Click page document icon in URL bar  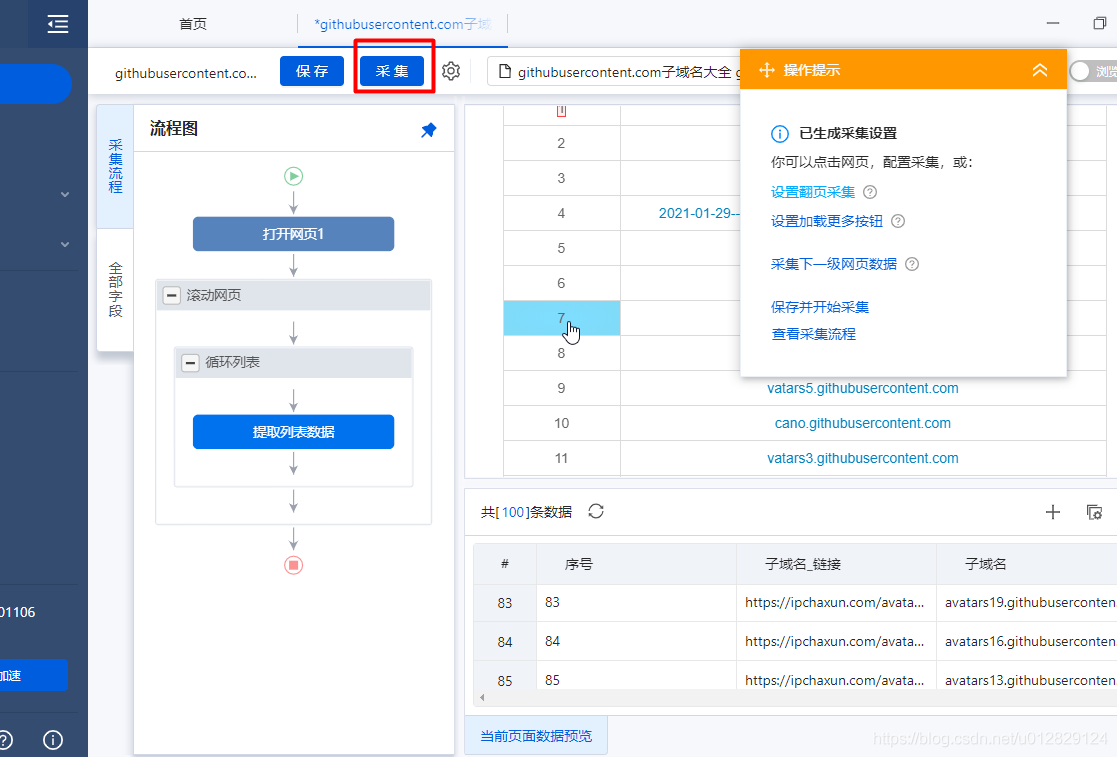pyautogui.click(x=504, y=71)
